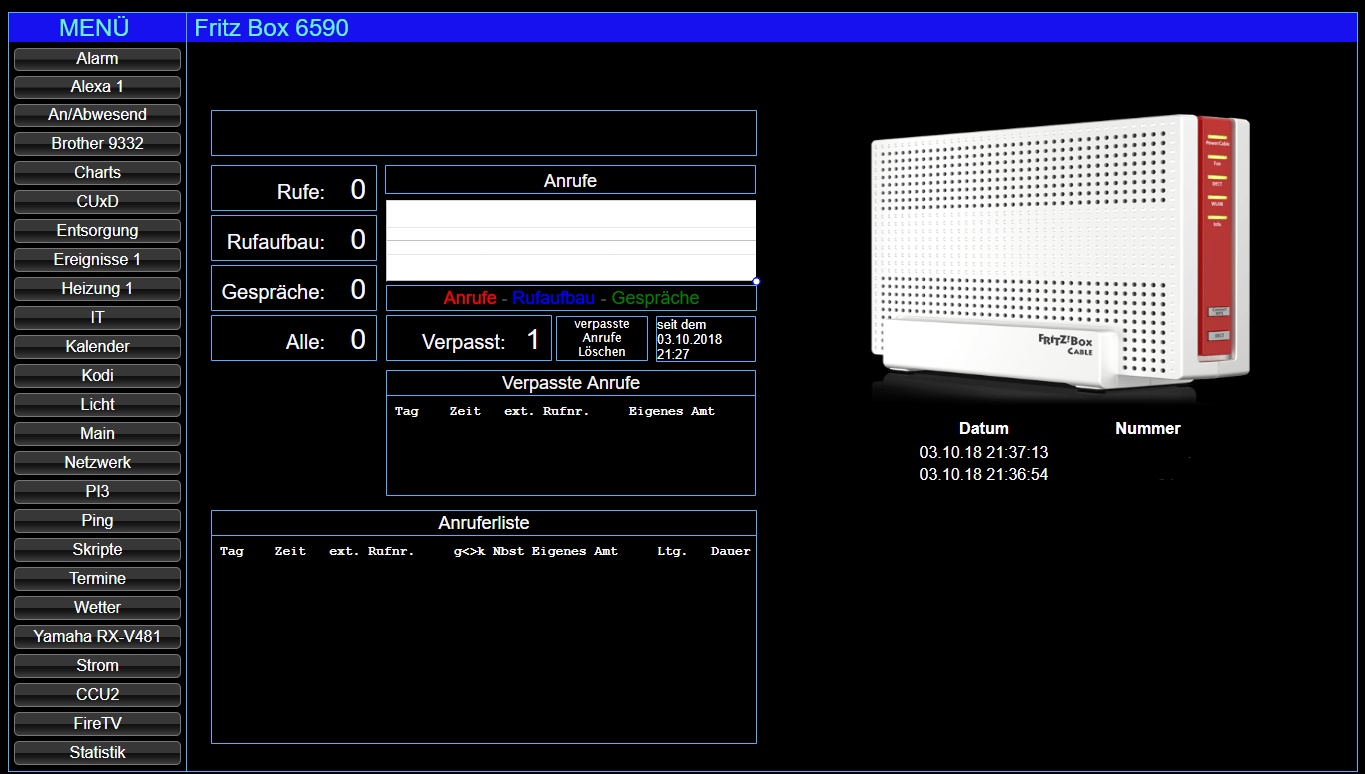Screen dimensions: 1365x774
Task: Open the Statistik page
Action: (x=97, y=753)
